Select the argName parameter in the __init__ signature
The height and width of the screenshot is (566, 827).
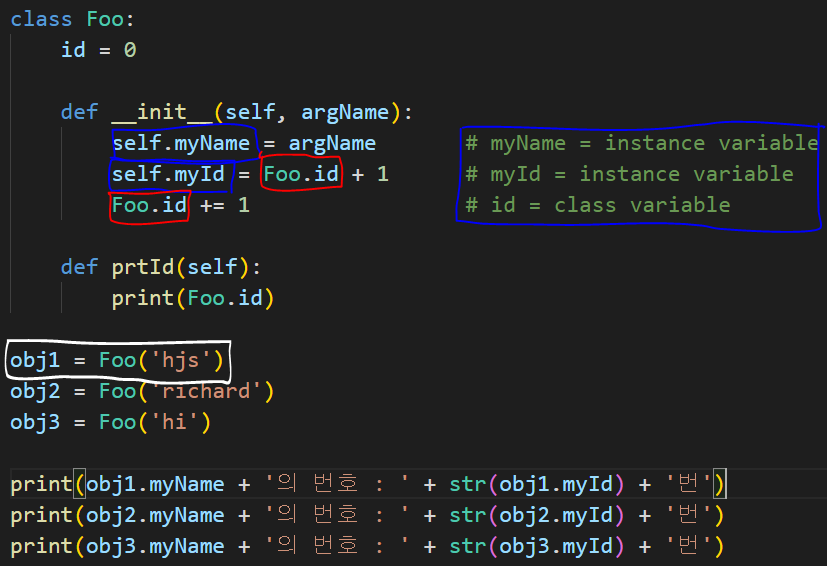pyautogui.click(x=345, y=112)
